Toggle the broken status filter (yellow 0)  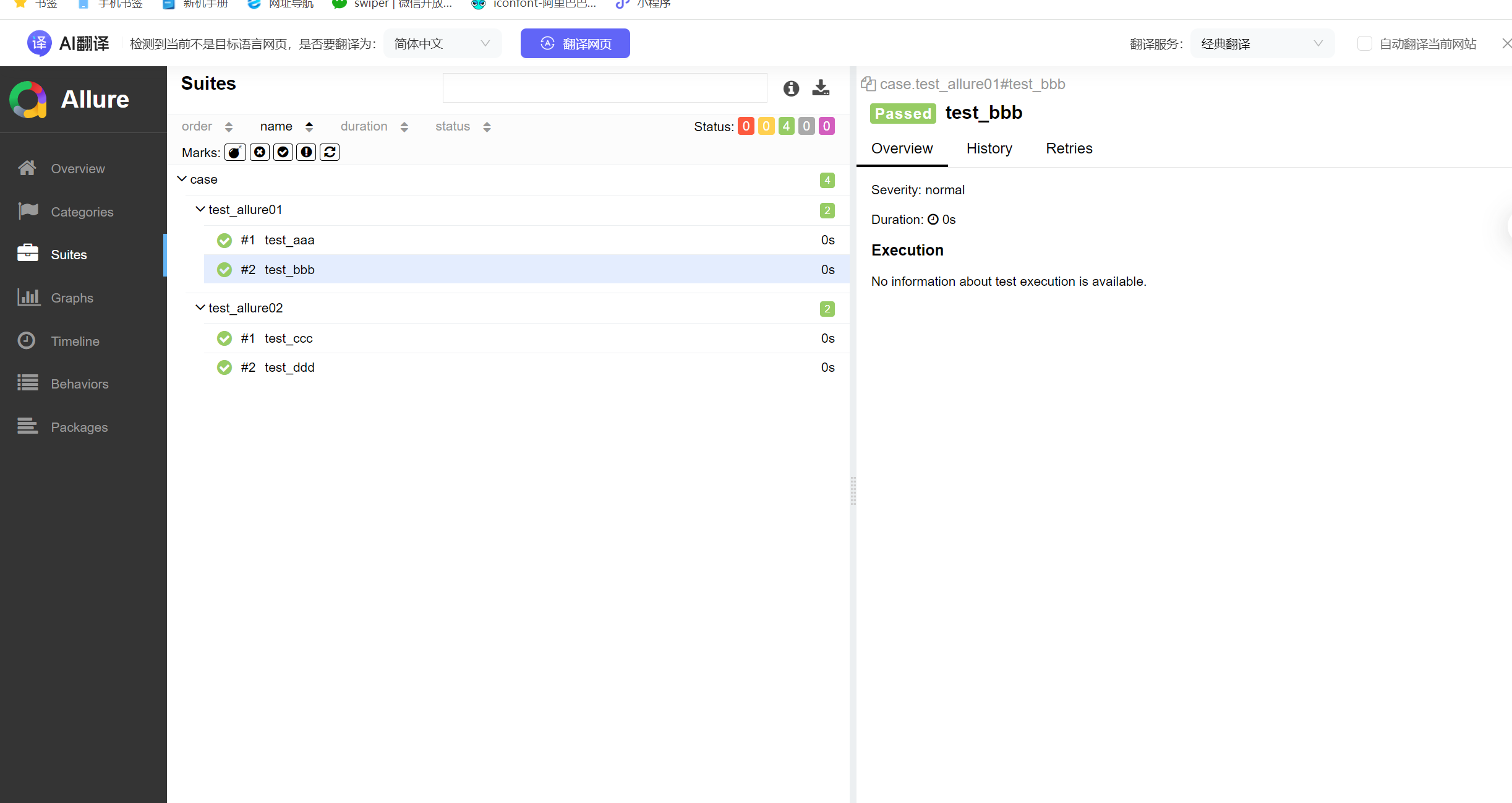click(x=766, y=126)
